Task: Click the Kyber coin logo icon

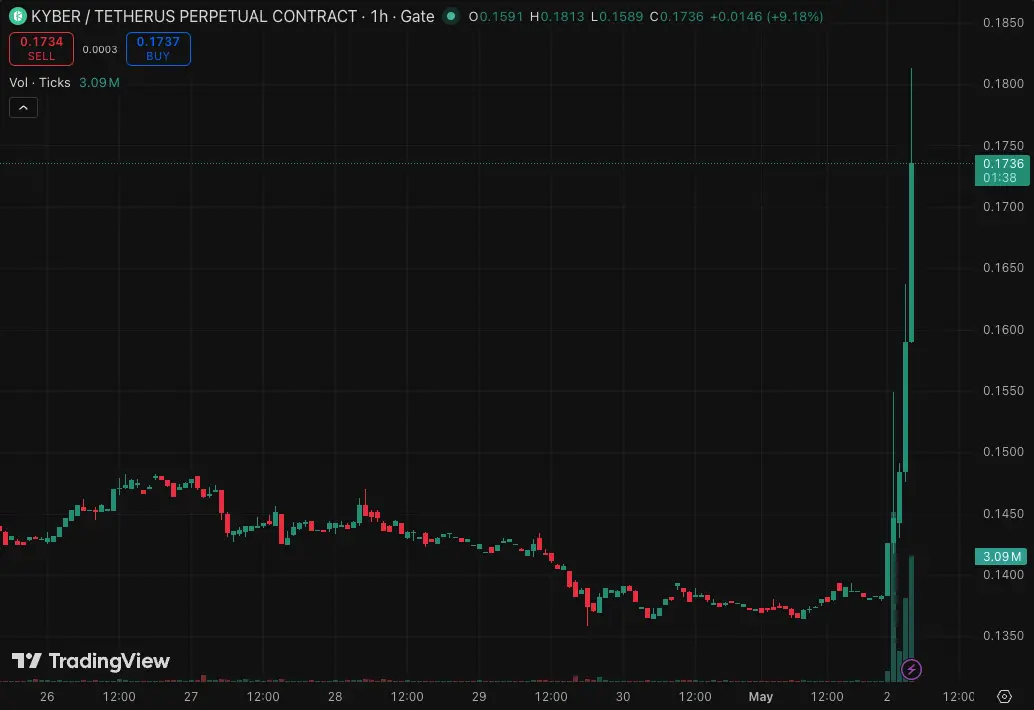Action: pyautogui.click(x=17, y=16)
